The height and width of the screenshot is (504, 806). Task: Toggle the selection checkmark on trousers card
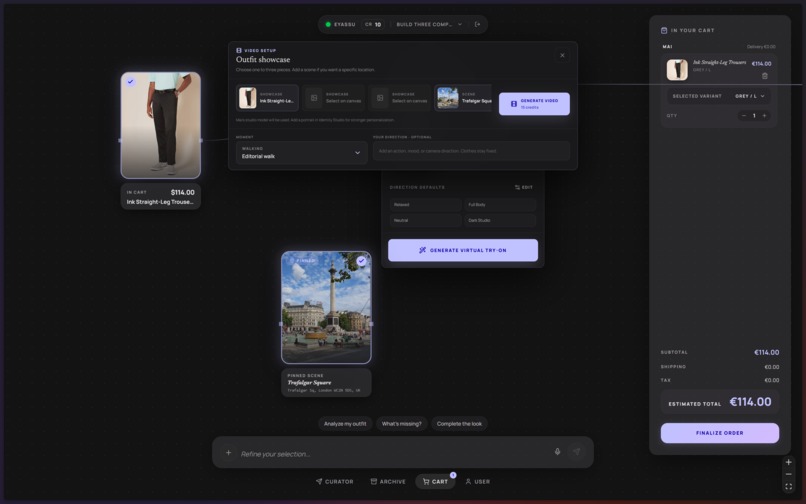131,81
